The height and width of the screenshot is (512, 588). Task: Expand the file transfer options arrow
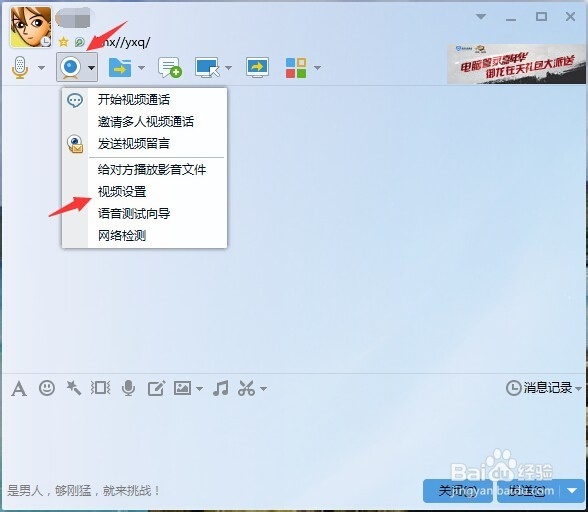141,68
